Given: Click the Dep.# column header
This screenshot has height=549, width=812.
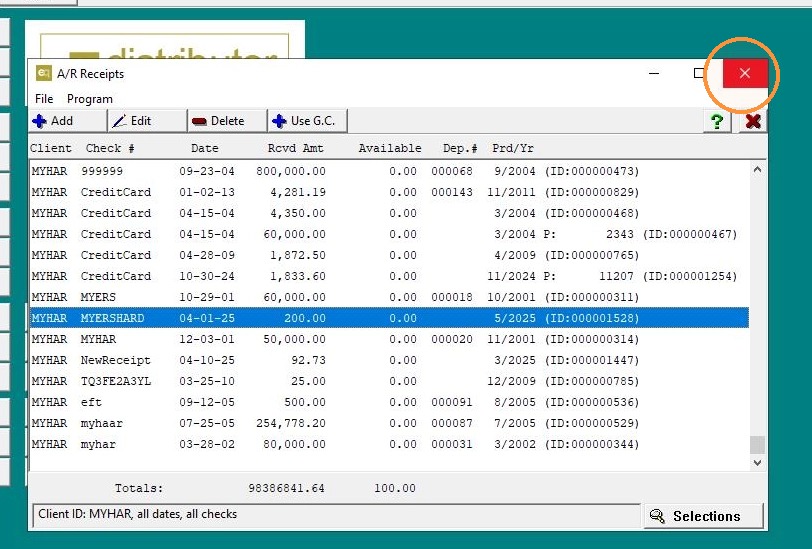Looking at the screenshot, I should tap(460, 148).
